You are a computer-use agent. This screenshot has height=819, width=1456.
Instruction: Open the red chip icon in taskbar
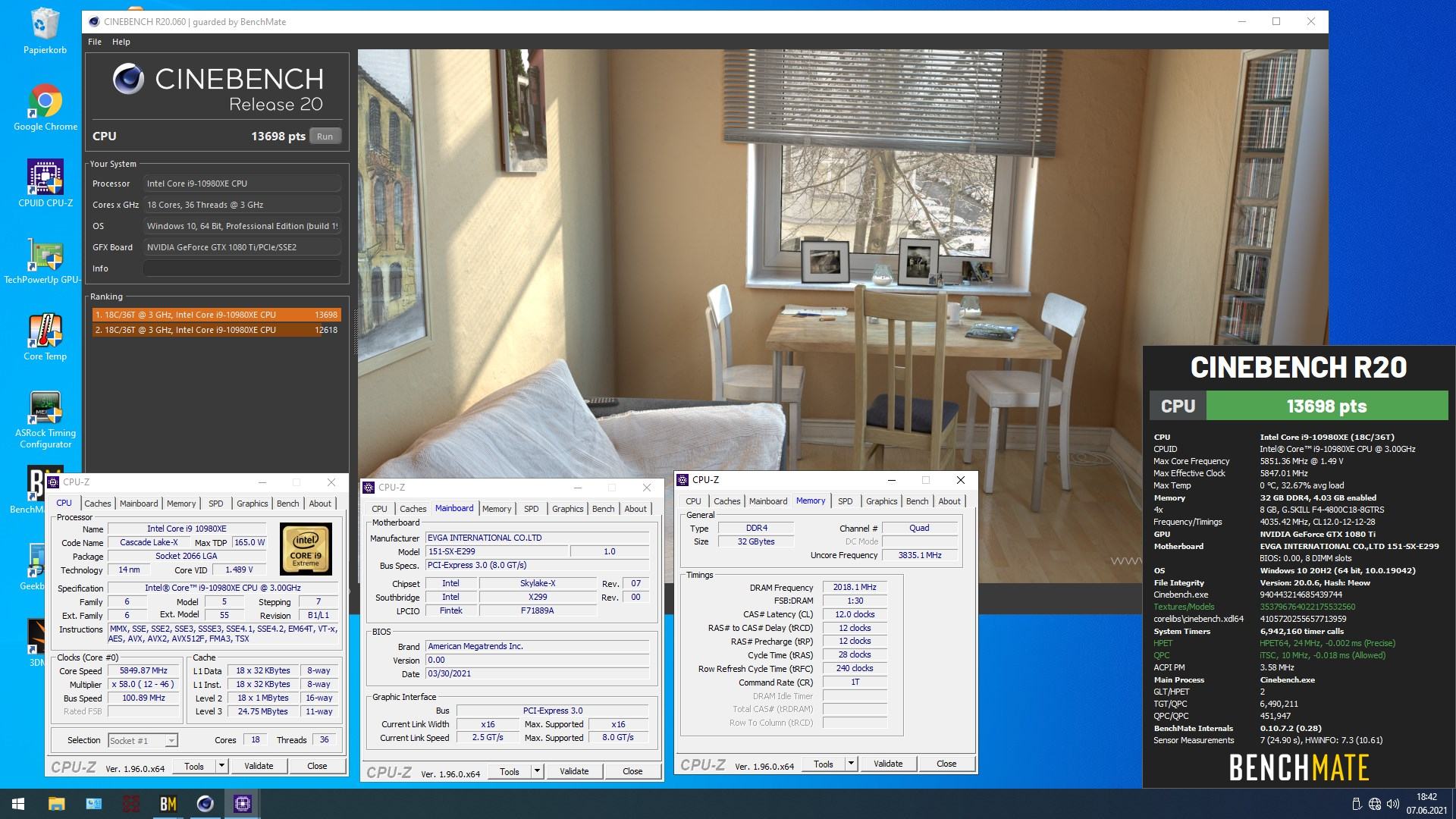131,804
